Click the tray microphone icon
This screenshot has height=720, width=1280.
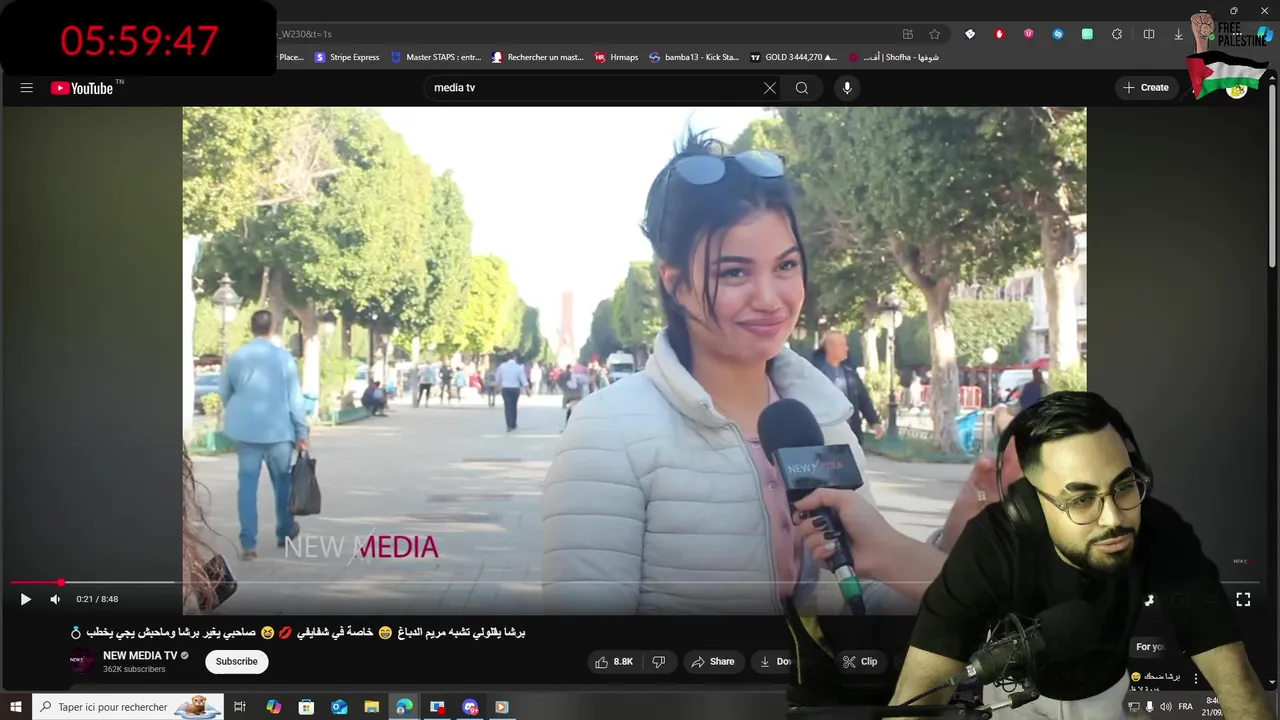(x=1149, y=707)
